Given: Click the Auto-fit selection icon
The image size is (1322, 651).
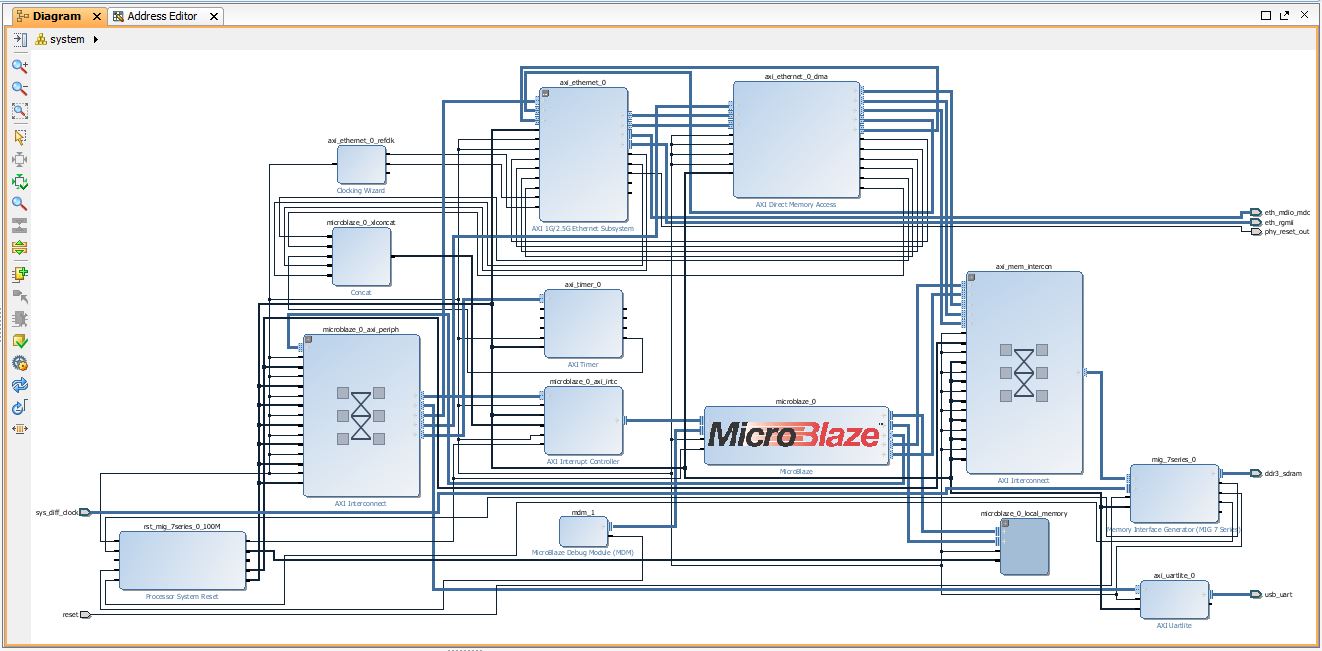Looking at the screenshot, I should (19, 160).
